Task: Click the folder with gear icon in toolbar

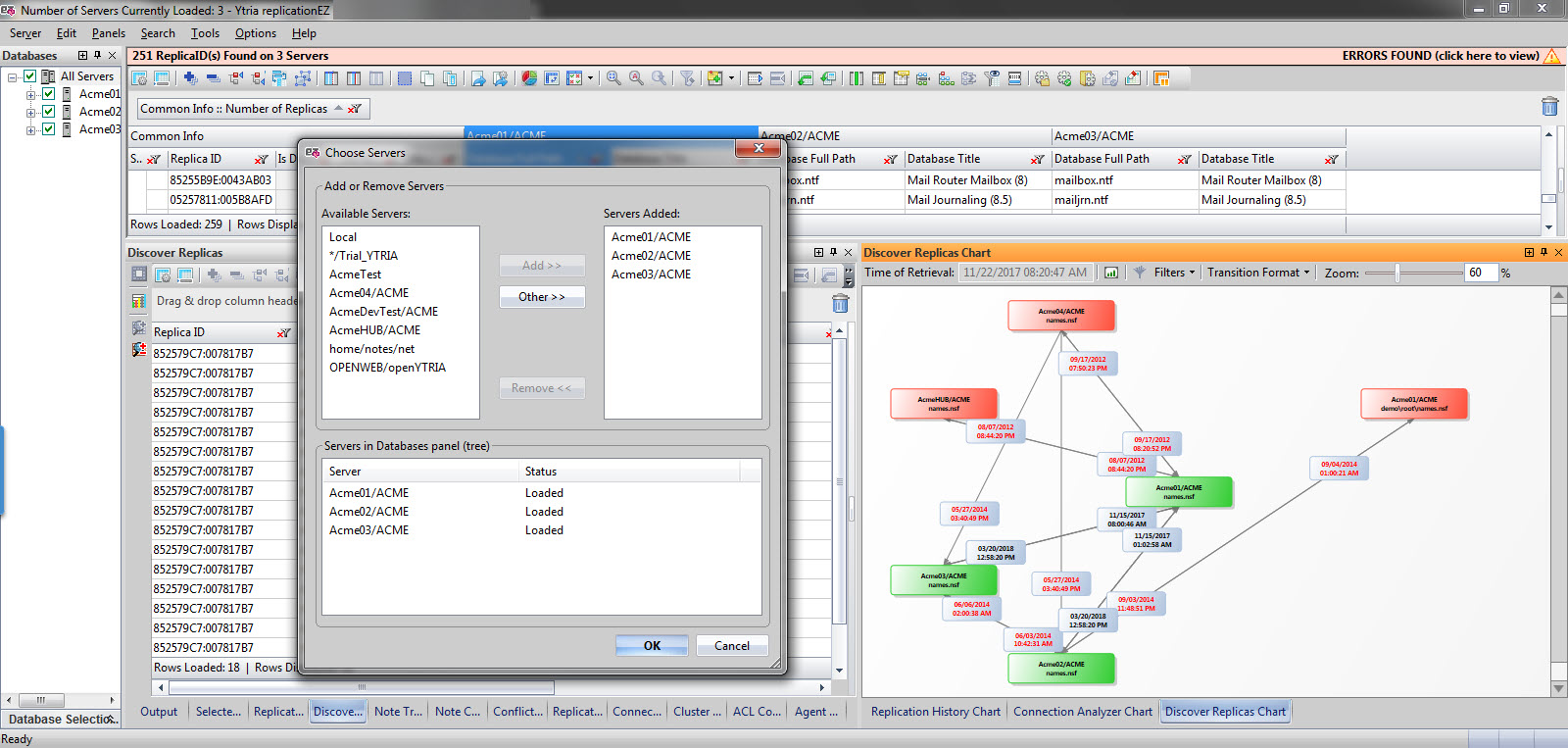Action: coord(1088,78)
